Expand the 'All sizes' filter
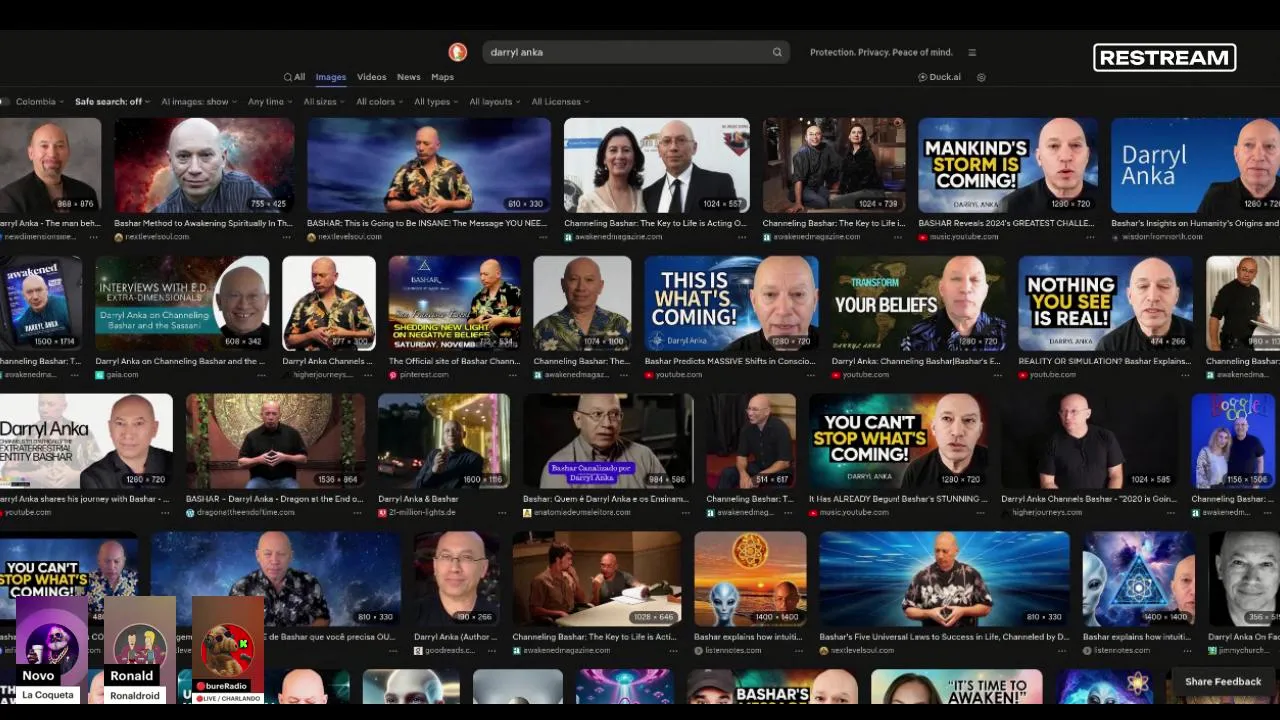The image size is (1280, 720). [x=325, y=102]
